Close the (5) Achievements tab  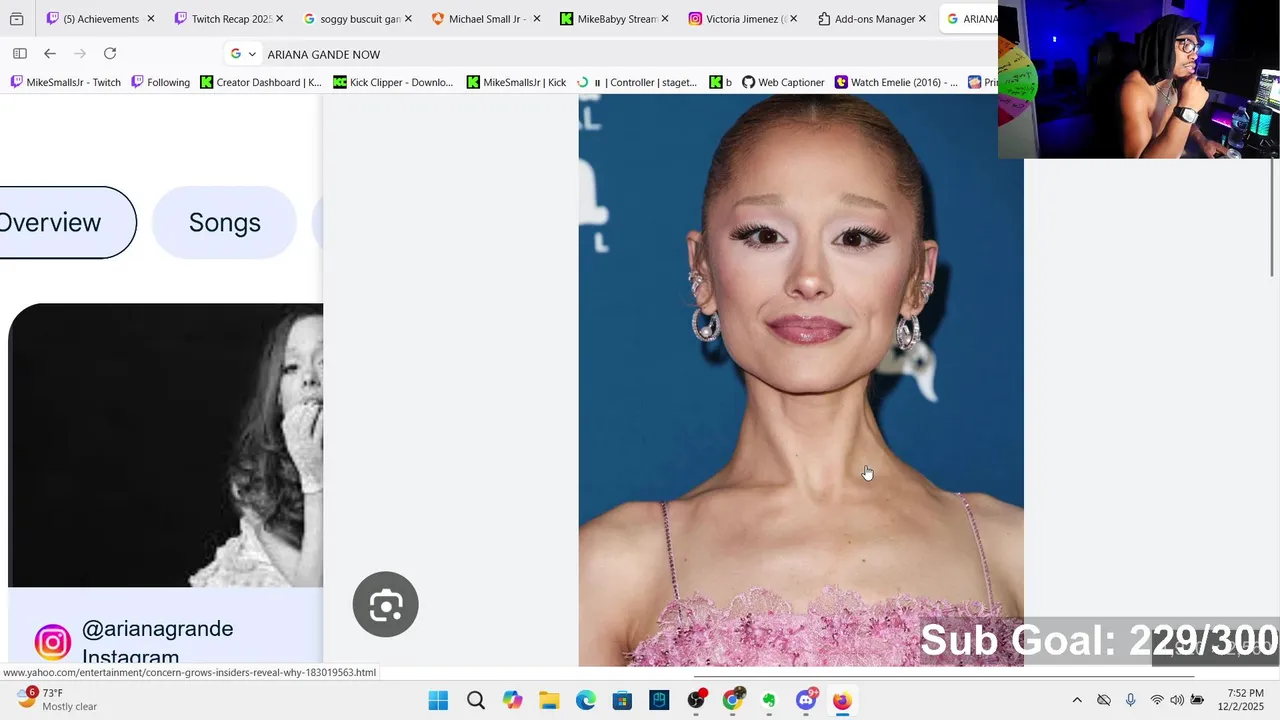[151, 19]
